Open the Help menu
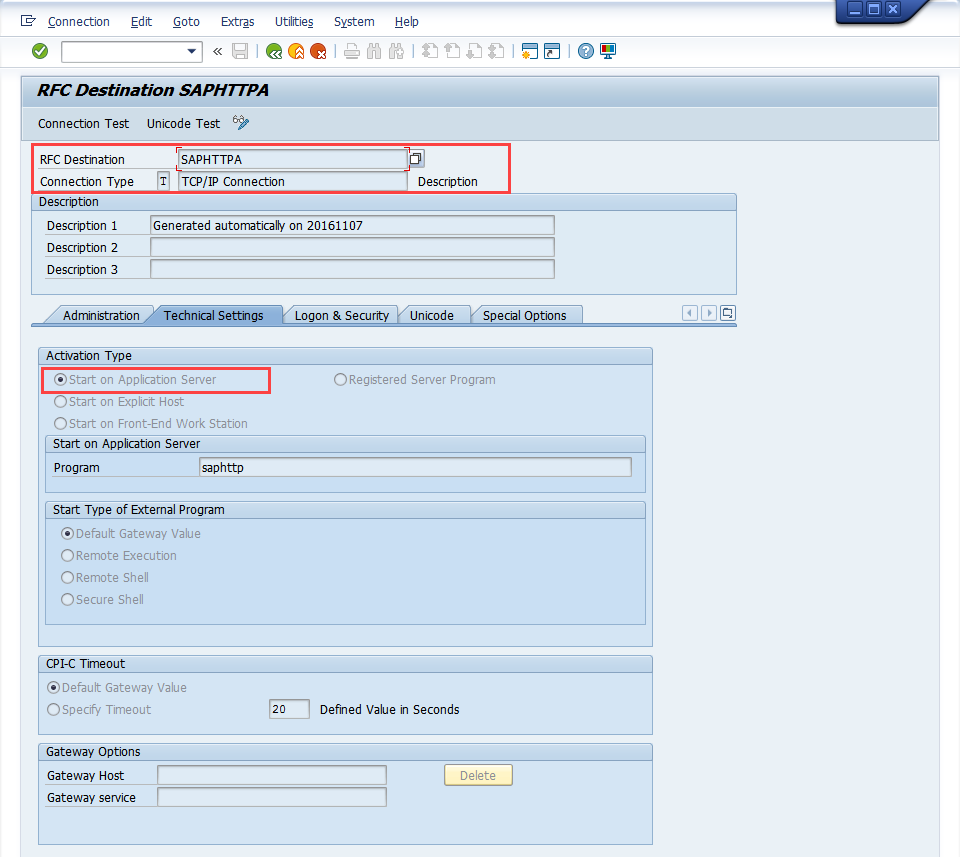The width and height of the screenshot is (960, 857). 407,22
